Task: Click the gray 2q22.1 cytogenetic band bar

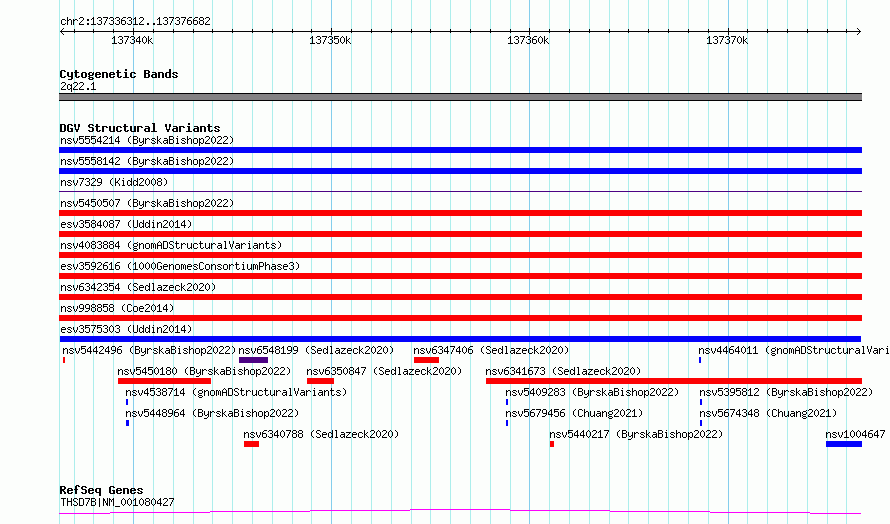Action: coord(460,97)
